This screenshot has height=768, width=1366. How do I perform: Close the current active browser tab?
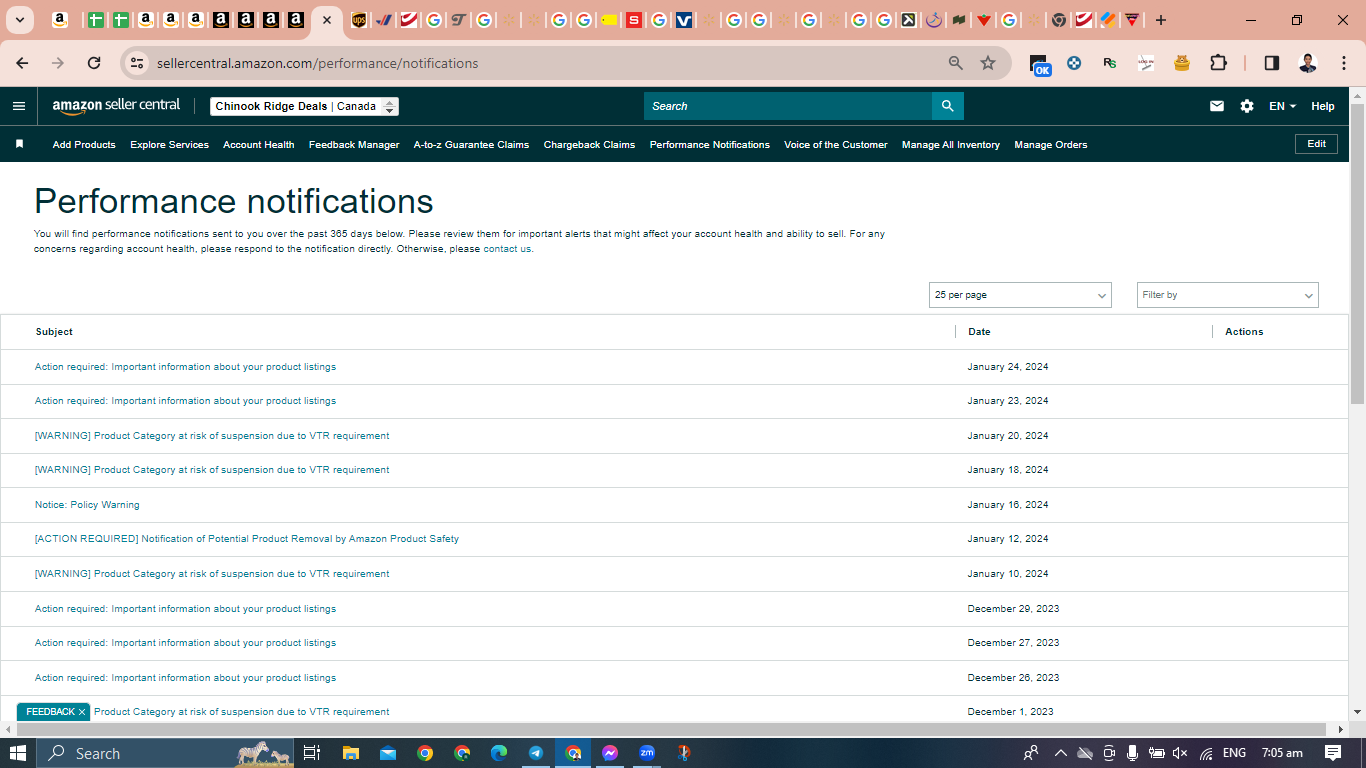326,20
